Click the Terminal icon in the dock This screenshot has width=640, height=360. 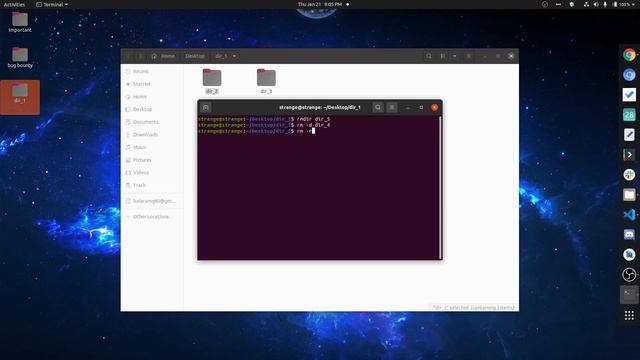tap(629, 295)
